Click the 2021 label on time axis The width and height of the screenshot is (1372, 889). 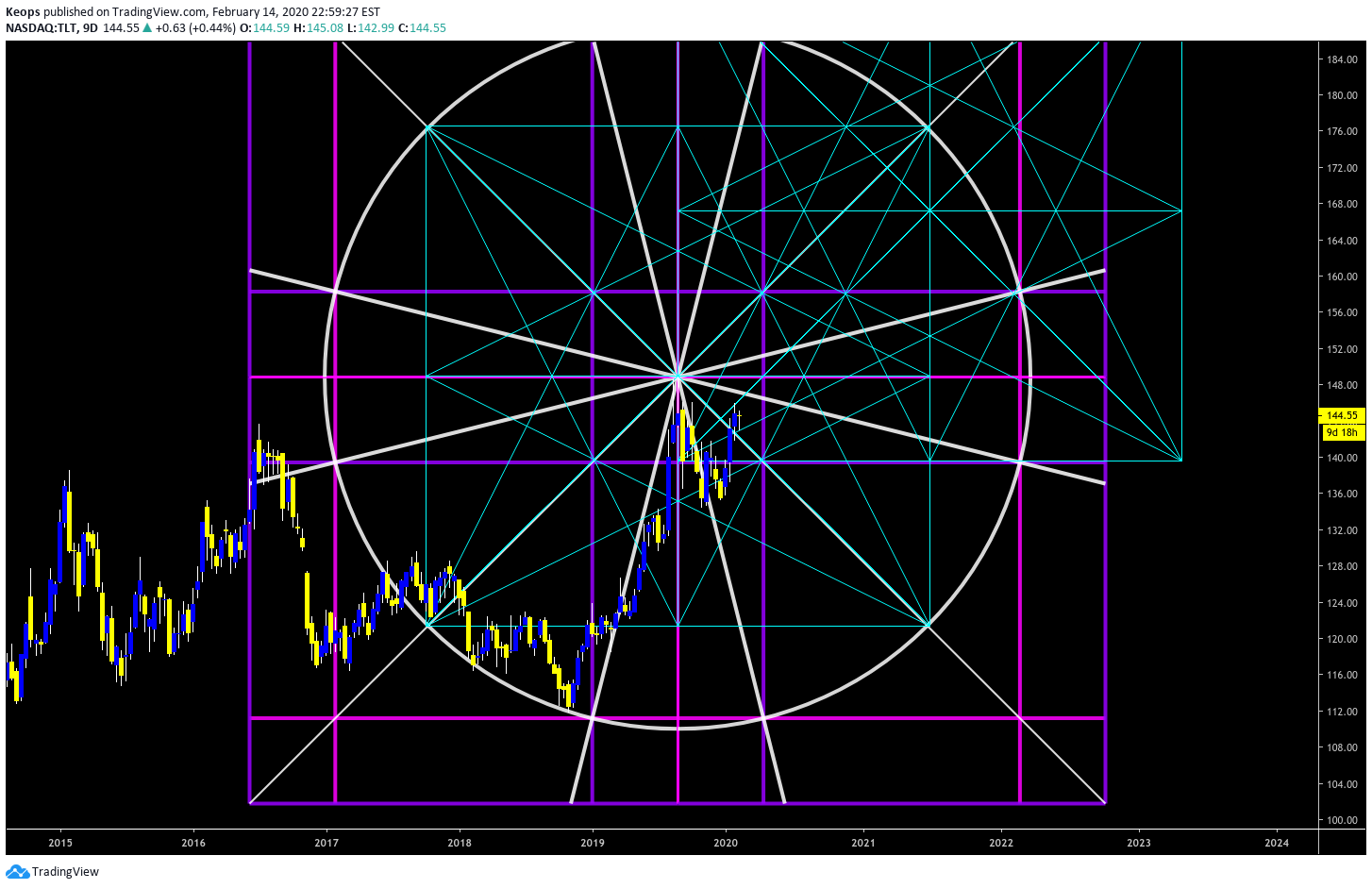[863, 843]
